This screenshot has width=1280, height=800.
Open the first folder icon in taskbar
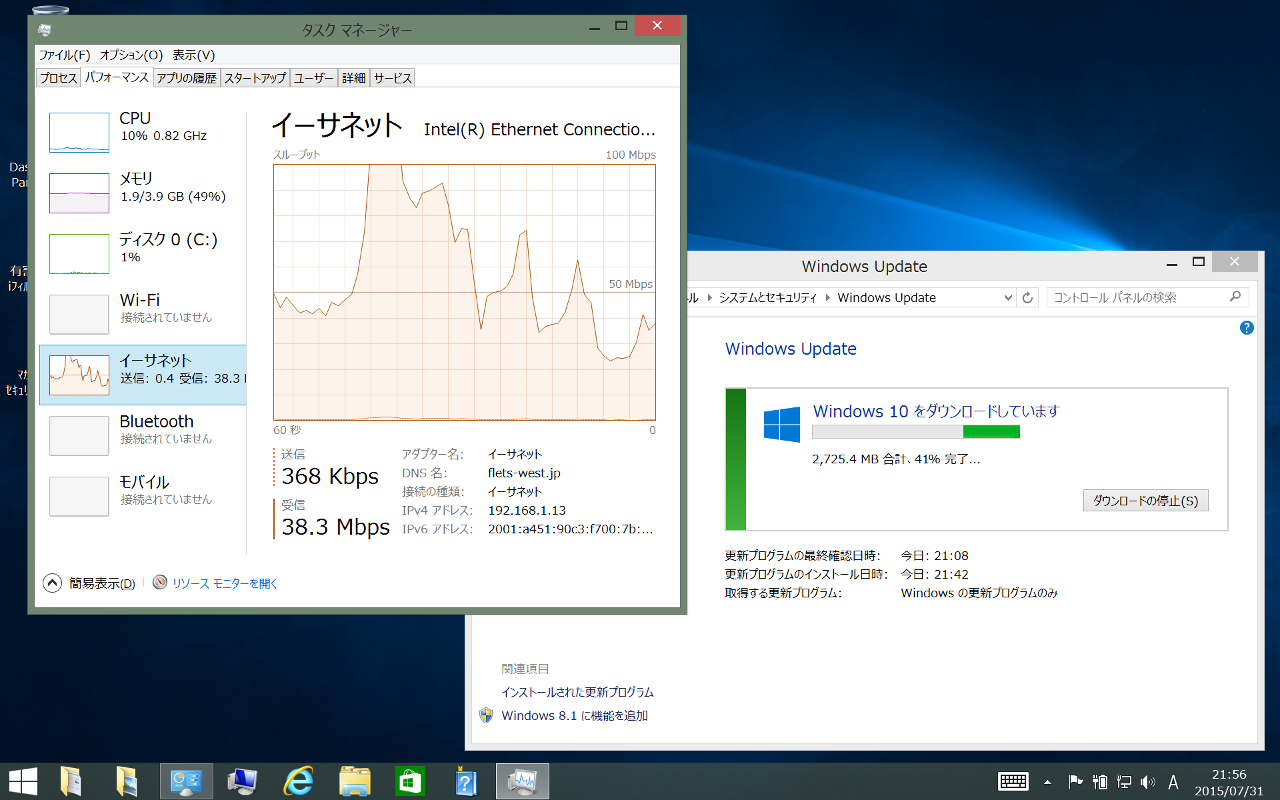(71, 782)
